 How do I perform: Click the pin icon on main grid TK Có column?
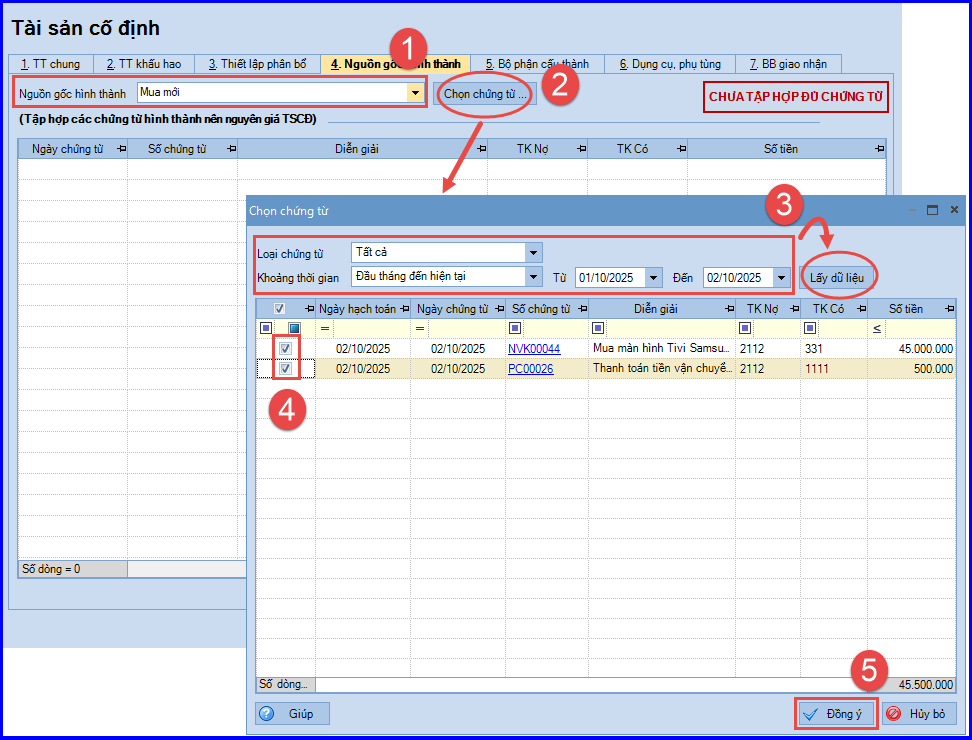click(x=681, y=149)
